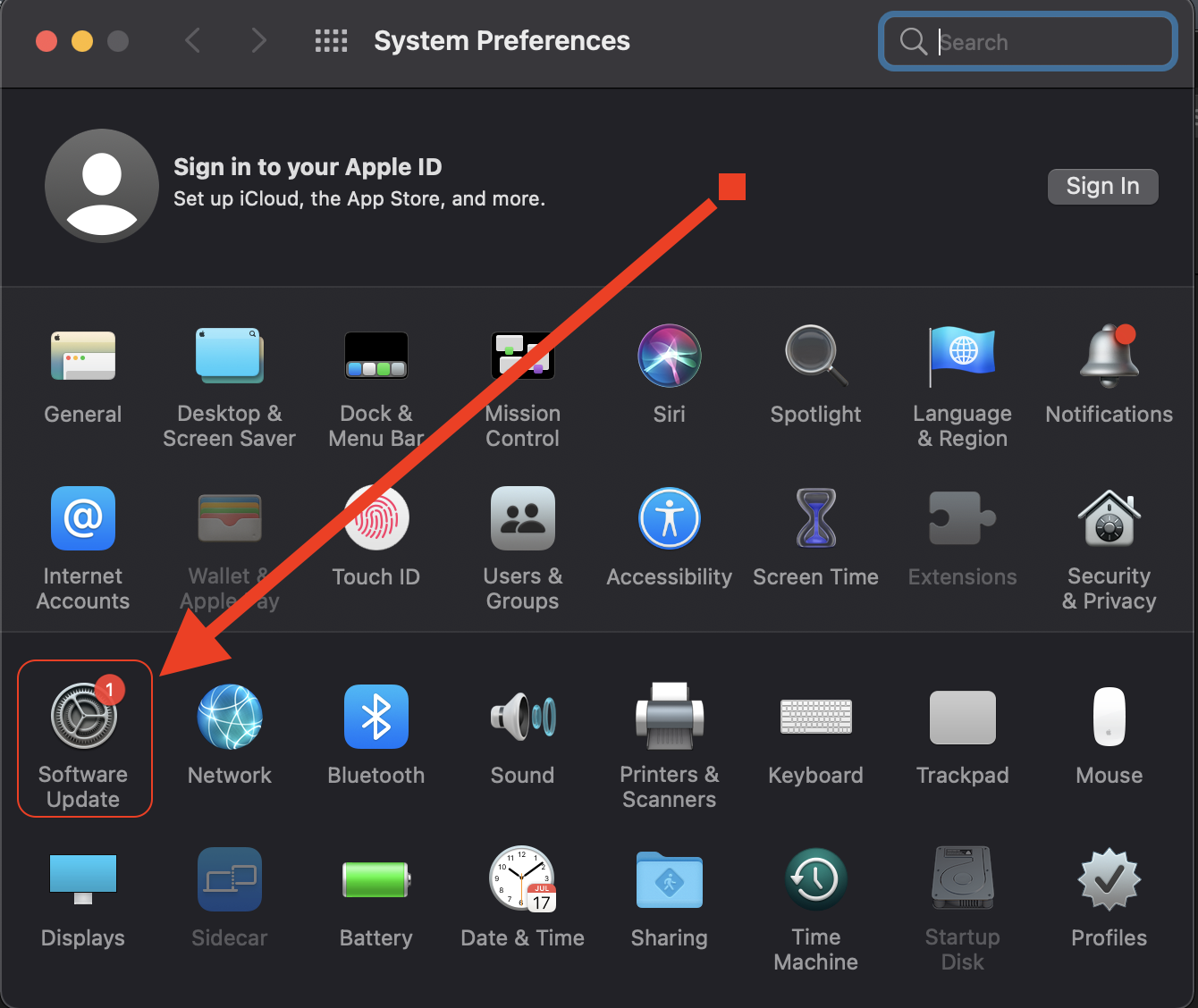The image size is (1198, 1008).
Task: Focus the Search field
Action: click(1028, 41)
